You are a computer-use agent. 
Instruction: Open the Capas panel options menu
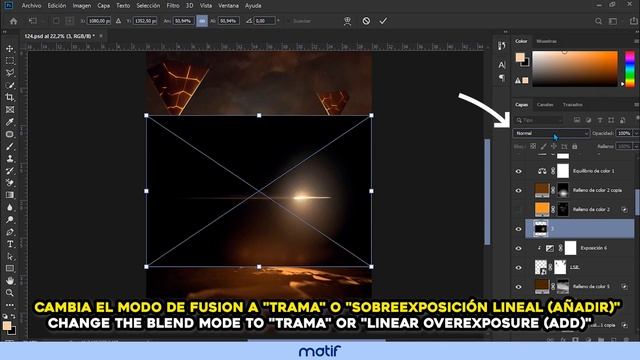(x=636, y=105)
